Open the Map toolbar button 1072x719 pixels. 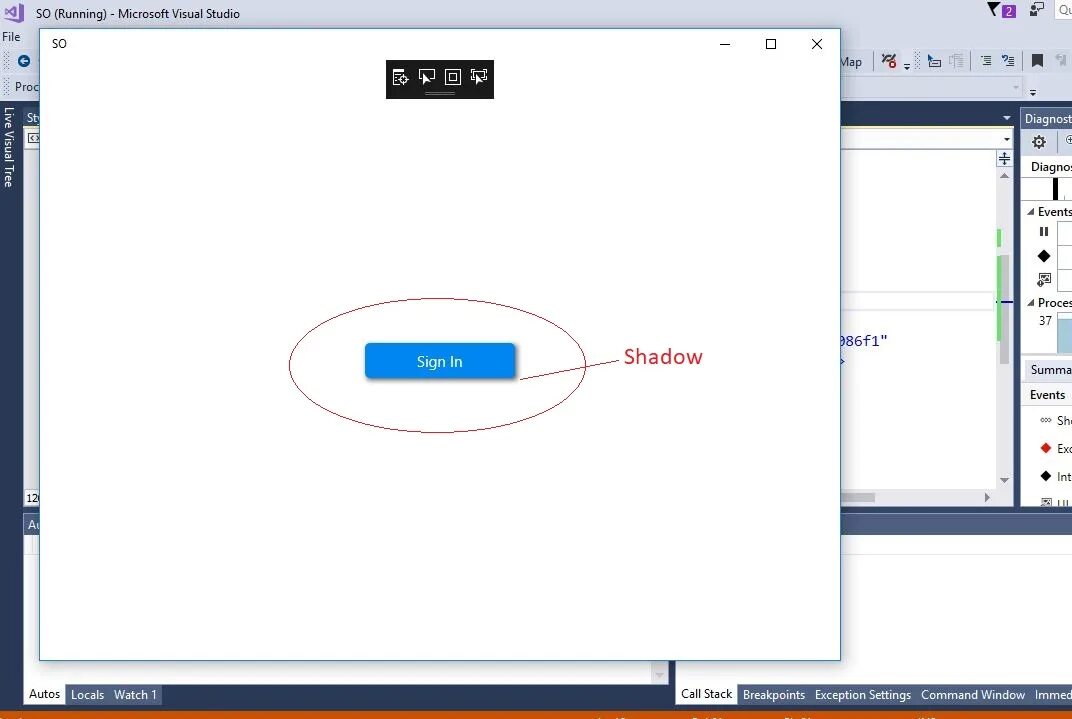click(851, 62)
